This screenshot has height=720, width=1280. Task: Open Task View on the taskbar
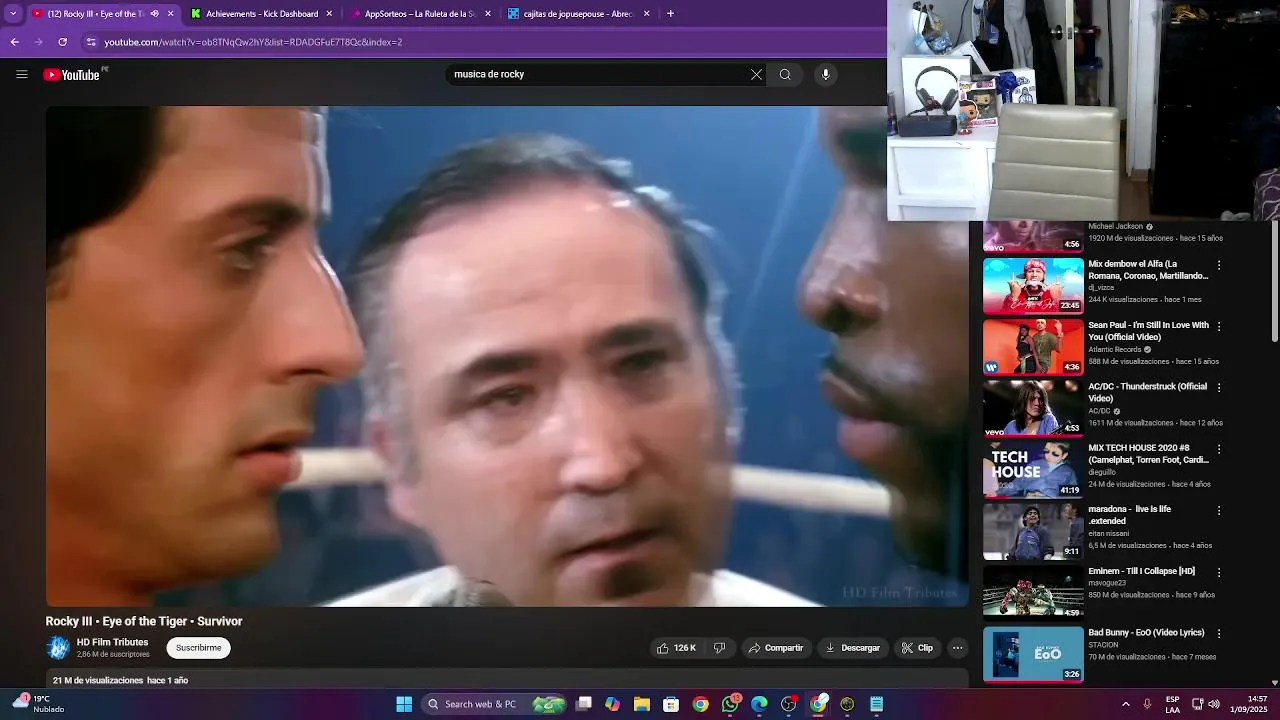tap(584, 704)
